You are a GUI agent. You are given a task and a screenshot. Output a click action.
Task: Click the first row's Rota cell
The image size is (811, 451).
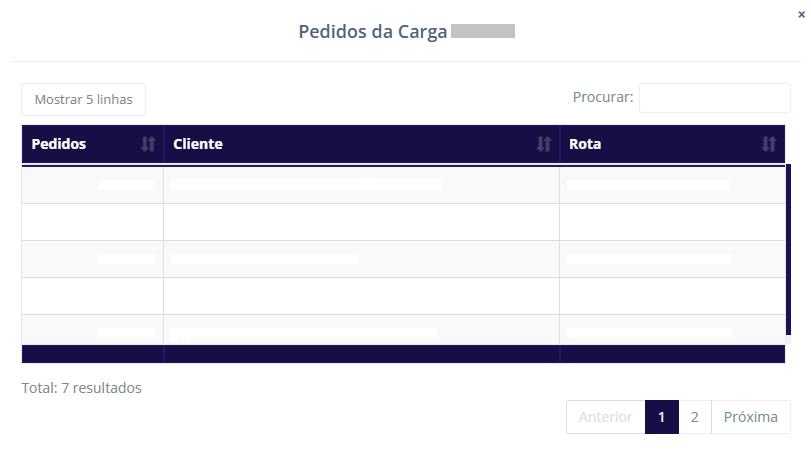[x=672, y=185]
